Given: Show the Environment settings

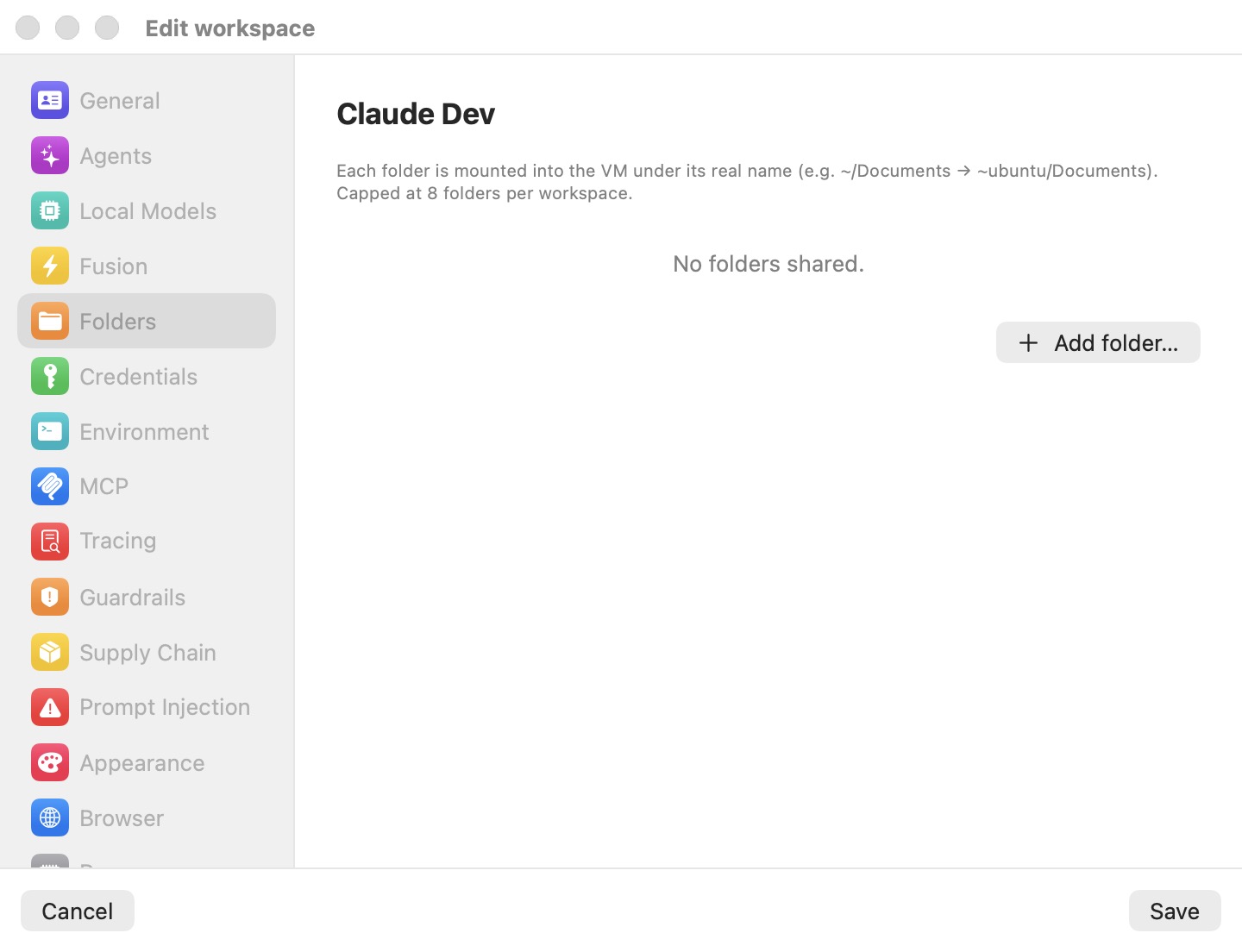Looking at the screenshot, I should click(x=147, y=431).
